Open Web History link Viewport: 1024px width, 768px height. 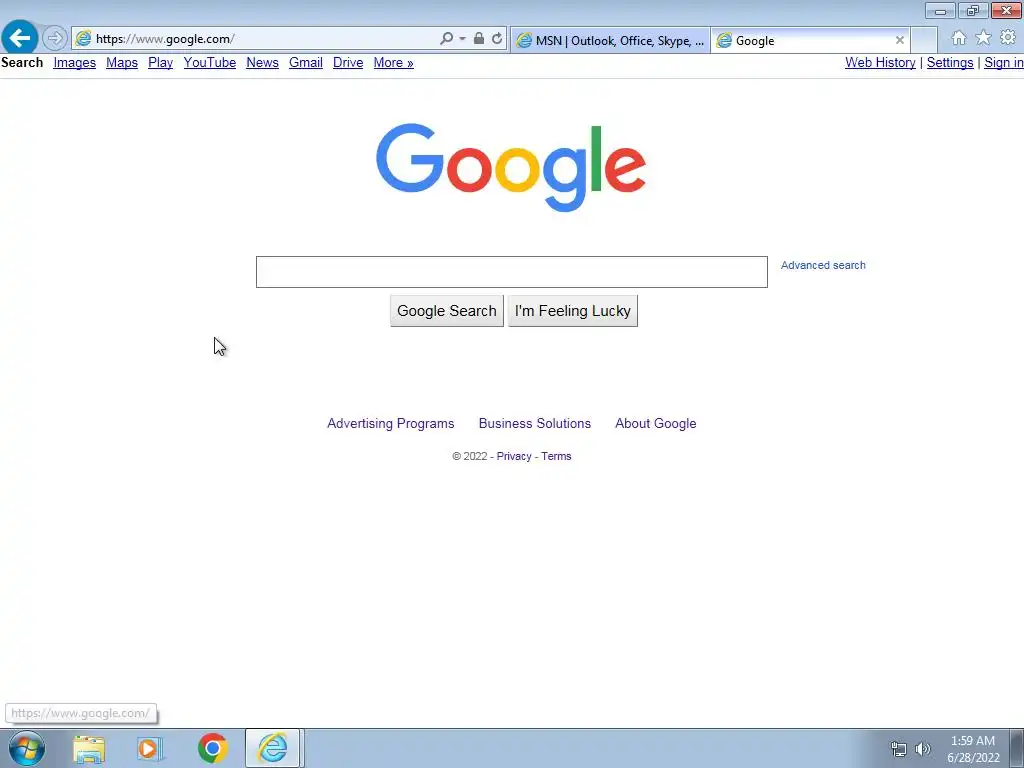click(x=880, y=63)
